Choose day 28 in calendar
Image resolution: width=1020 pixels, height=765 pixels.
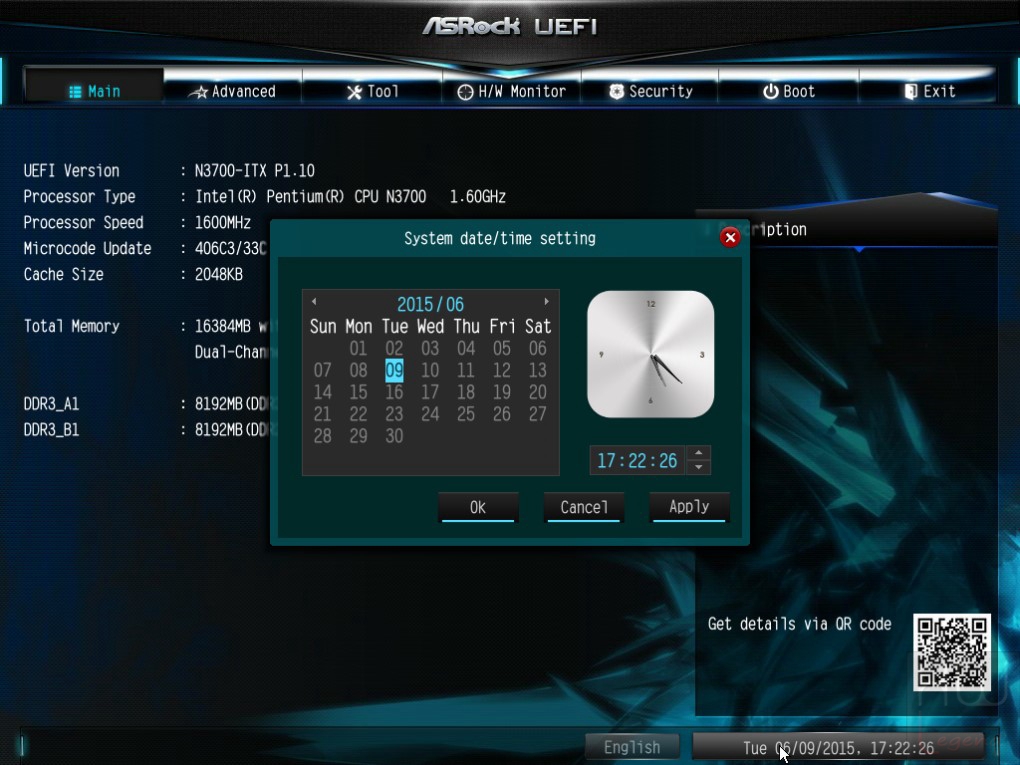point(323,436)
